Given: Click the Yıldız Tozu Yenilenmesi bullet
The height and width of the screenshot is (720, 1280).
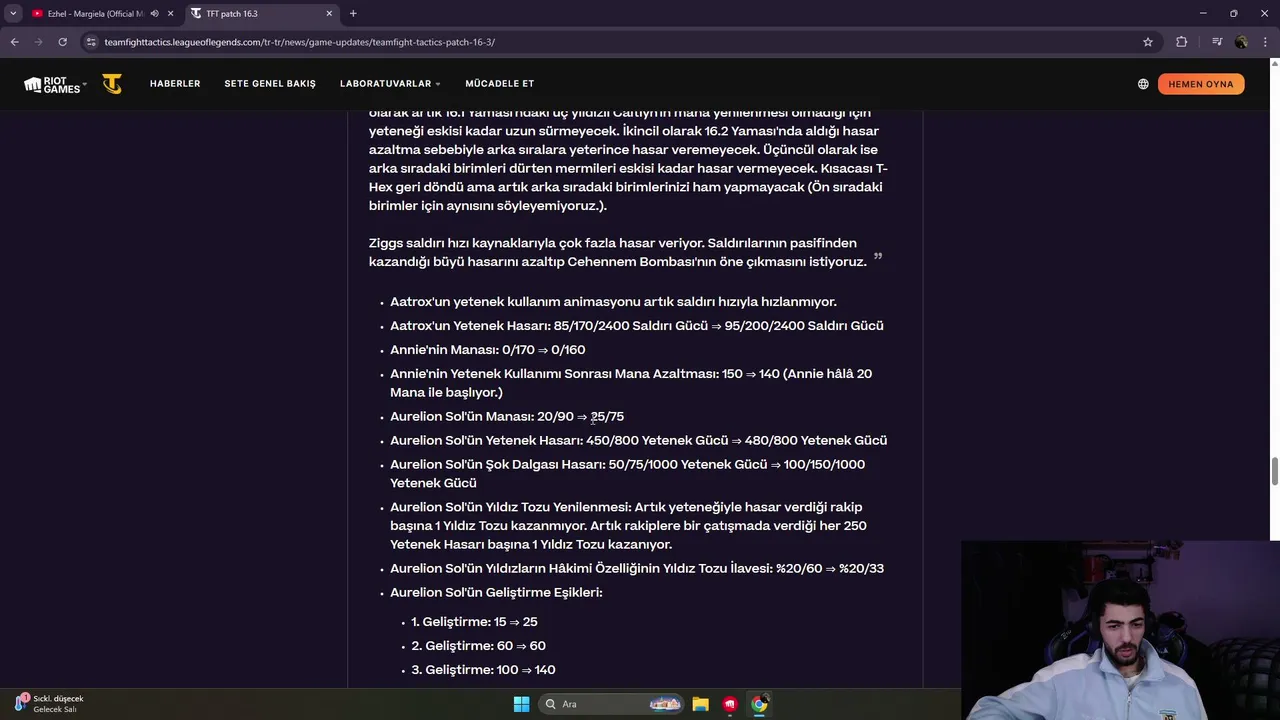Looking at the screenshot, I should pos(628,526).
